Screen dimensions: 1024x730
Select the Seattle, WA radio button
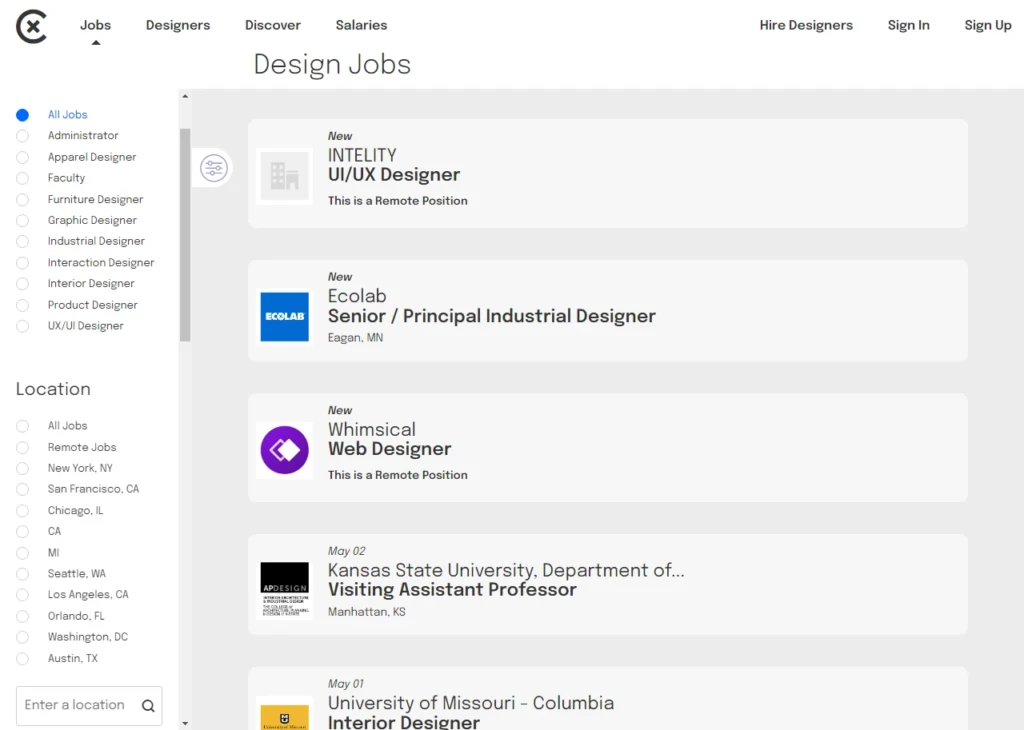pyautogui.click(x=22, y=575)
